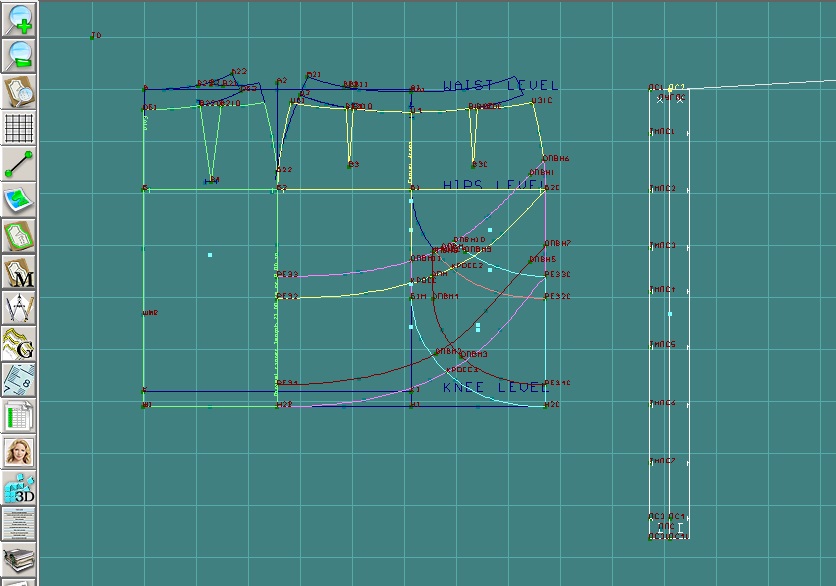This screenshot has height=586, width=836.
Task: Toggle the grid display icon
Action: [x=19, y=128]
